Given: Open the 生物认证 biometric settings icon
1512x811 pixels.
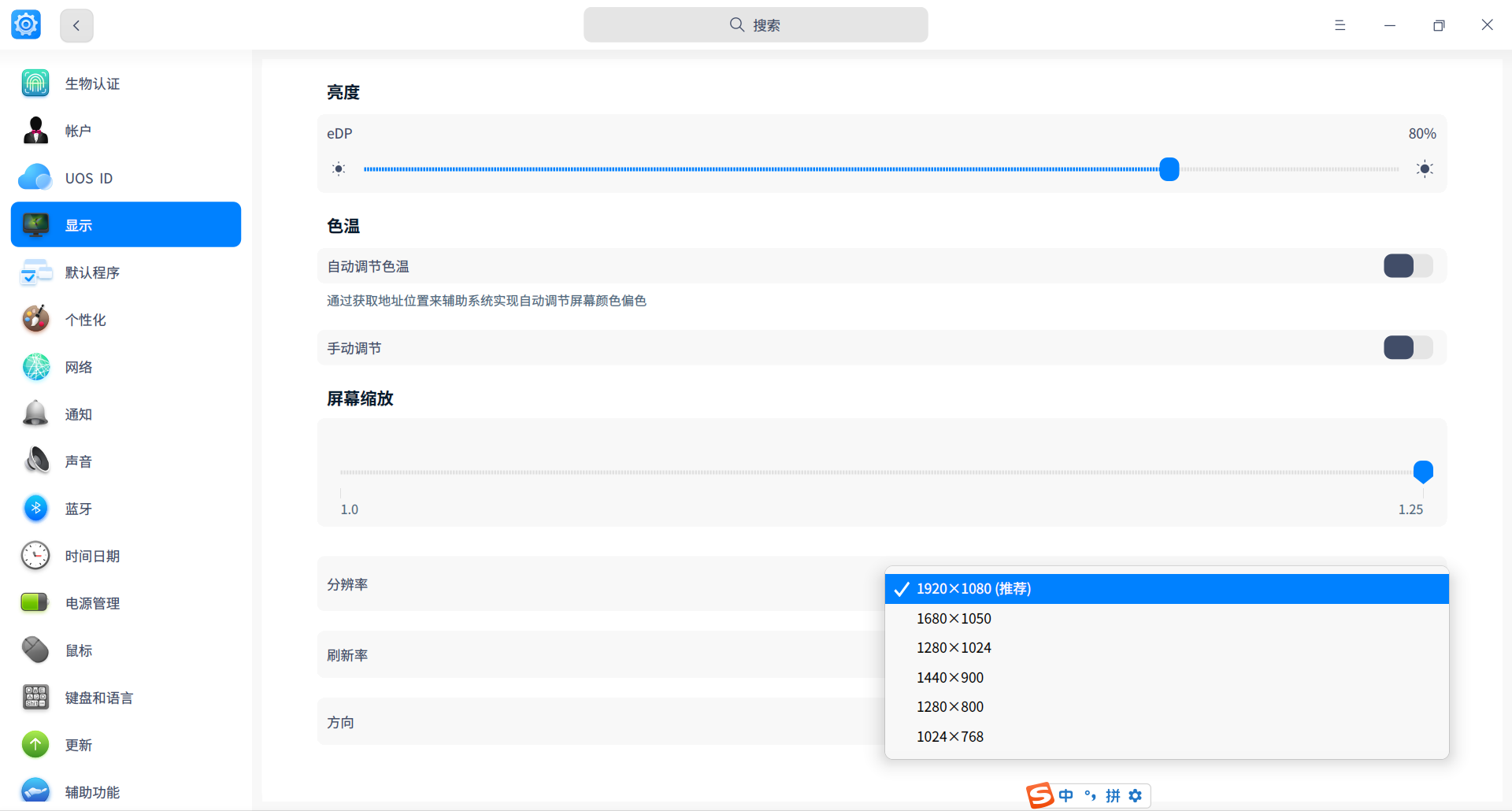Looking at the screenshot, I should coord(35,83).
